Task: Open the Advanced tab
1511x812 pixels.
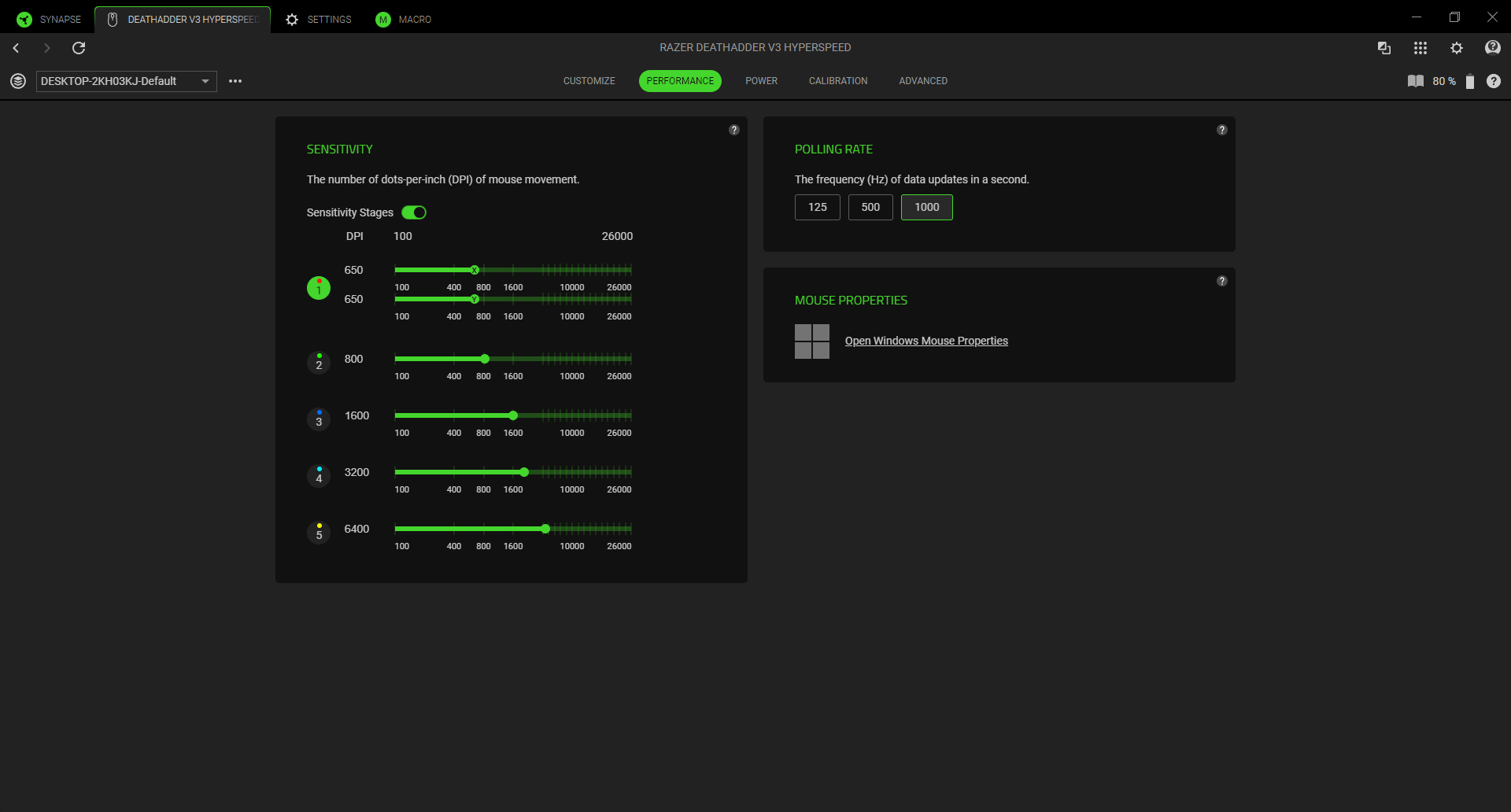Action: tap(923, 81)
